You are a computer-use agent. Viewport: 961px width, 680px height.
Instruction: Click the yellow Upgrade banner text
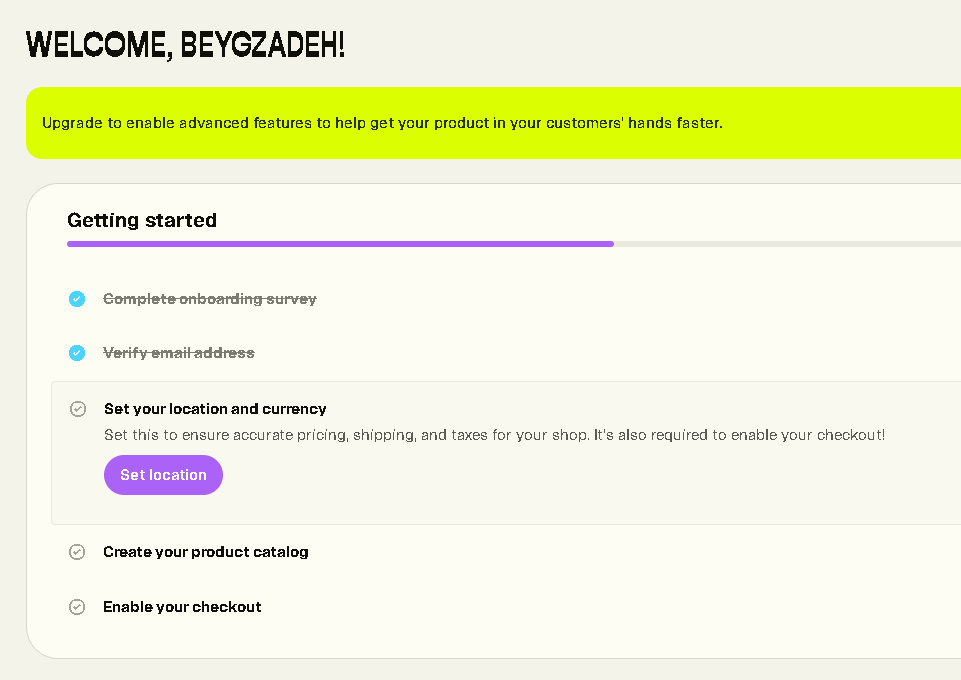pyautogui.click(x=382, y=124)
